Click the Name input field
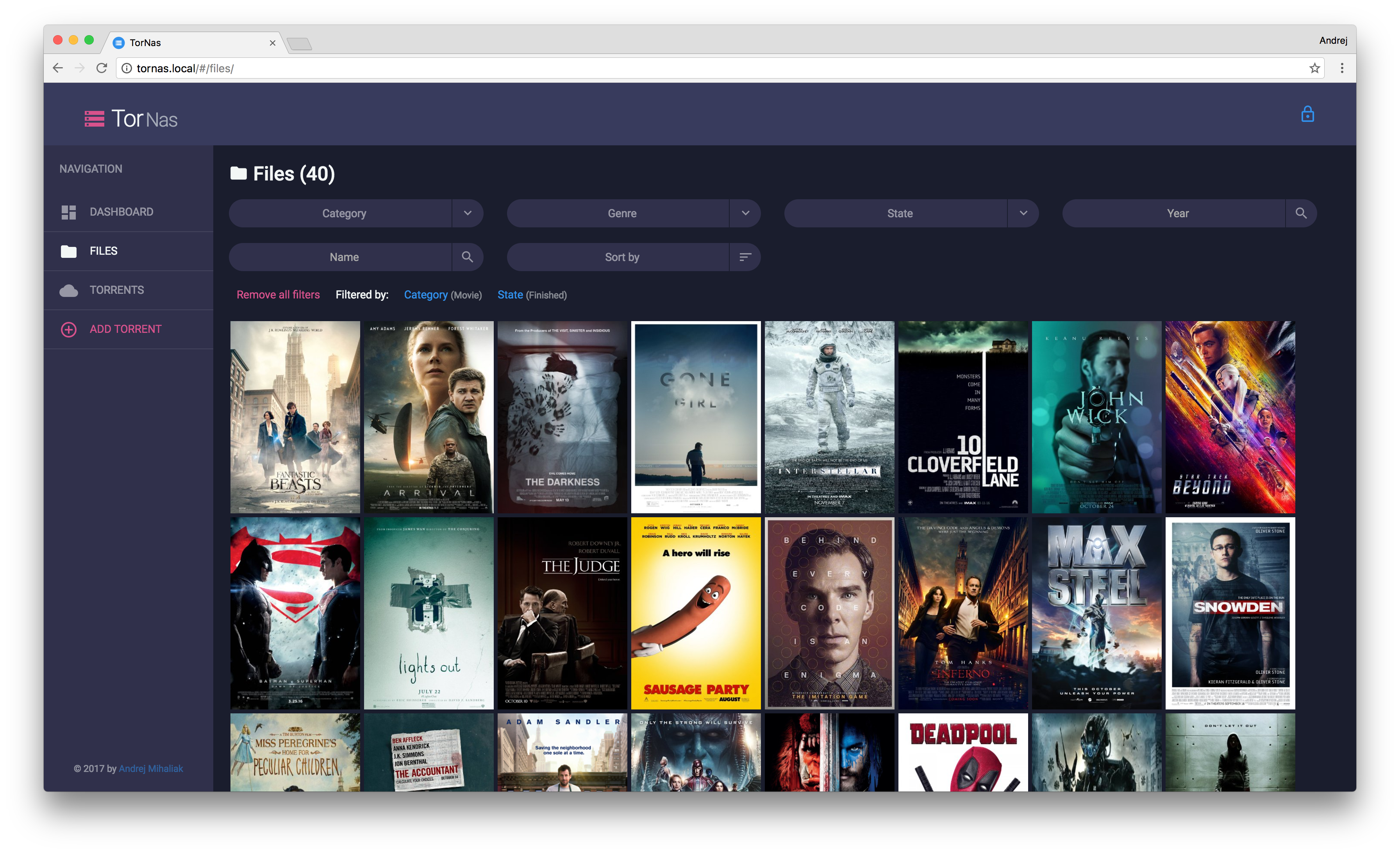This screenshot has width=1400, height=854. click(x=344, y=257)
